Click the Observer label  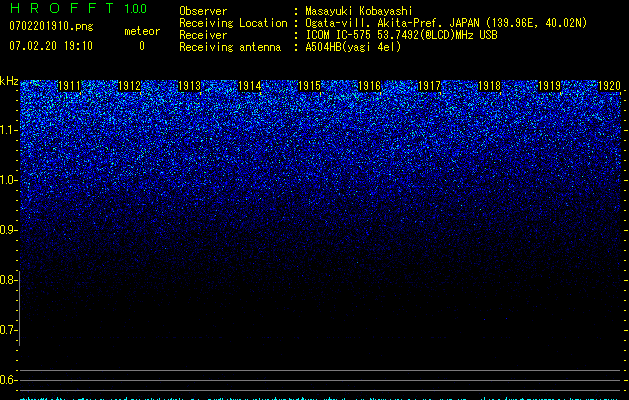[203, 11]
